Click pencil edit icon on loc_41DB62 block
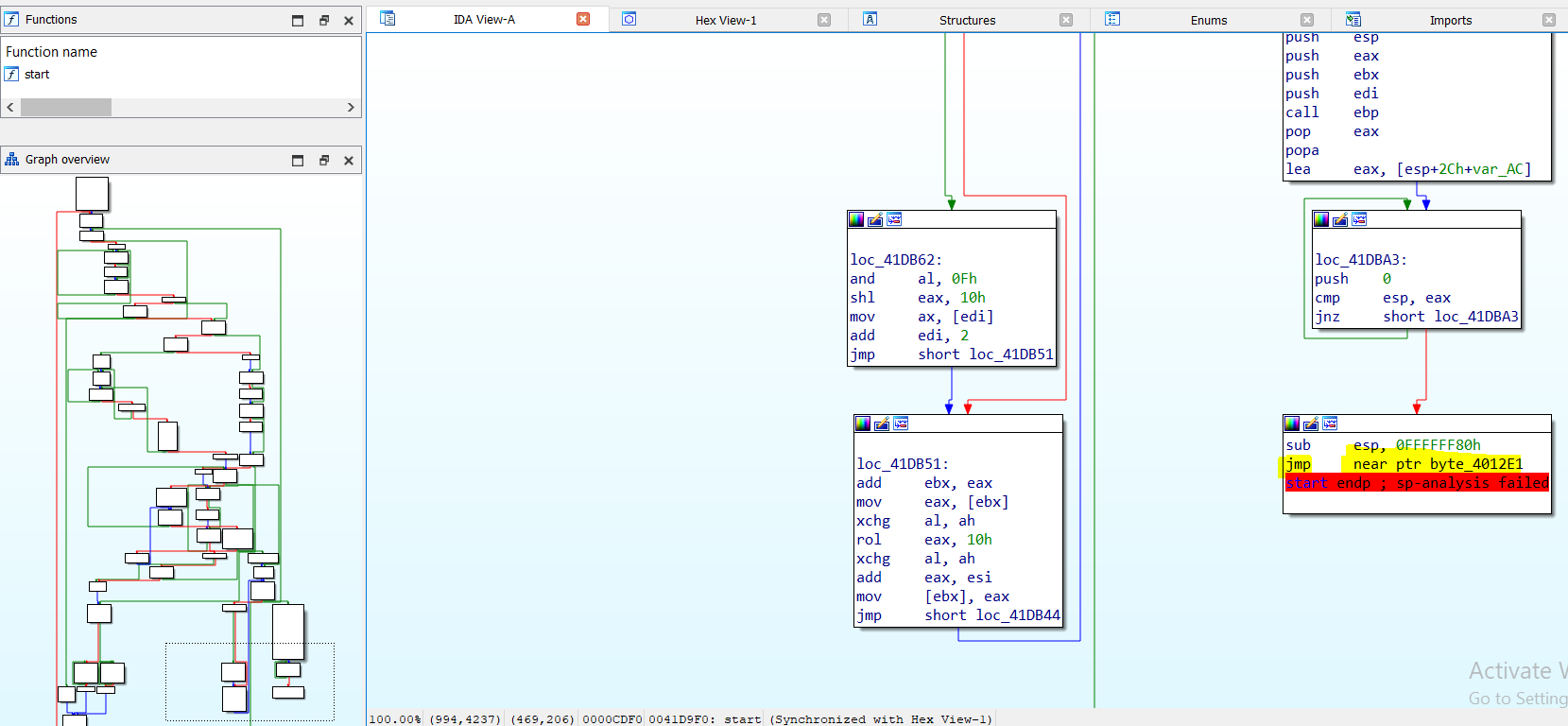The height and width of the screenshot is (726, 1568). [x=875, y=219]
